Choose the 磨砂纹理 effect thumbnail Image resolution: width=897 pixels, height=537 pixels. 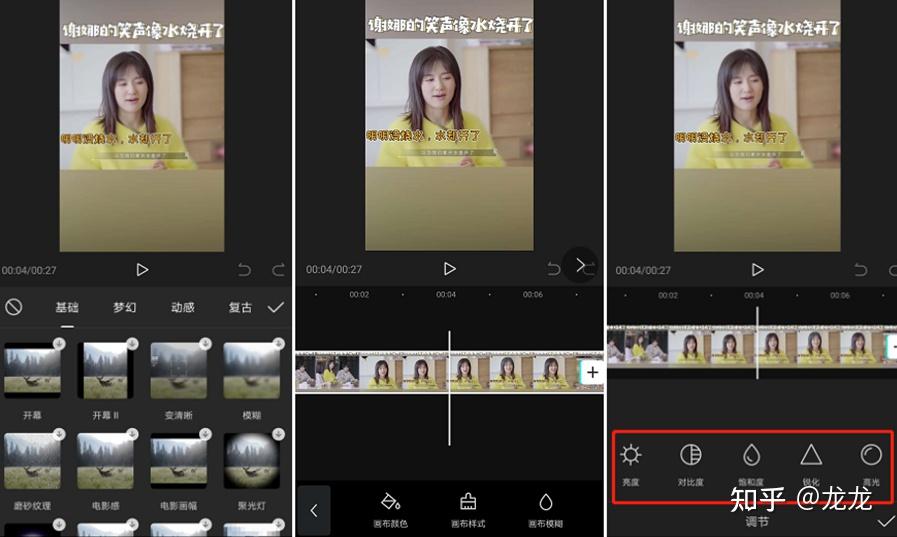[32, 461]
